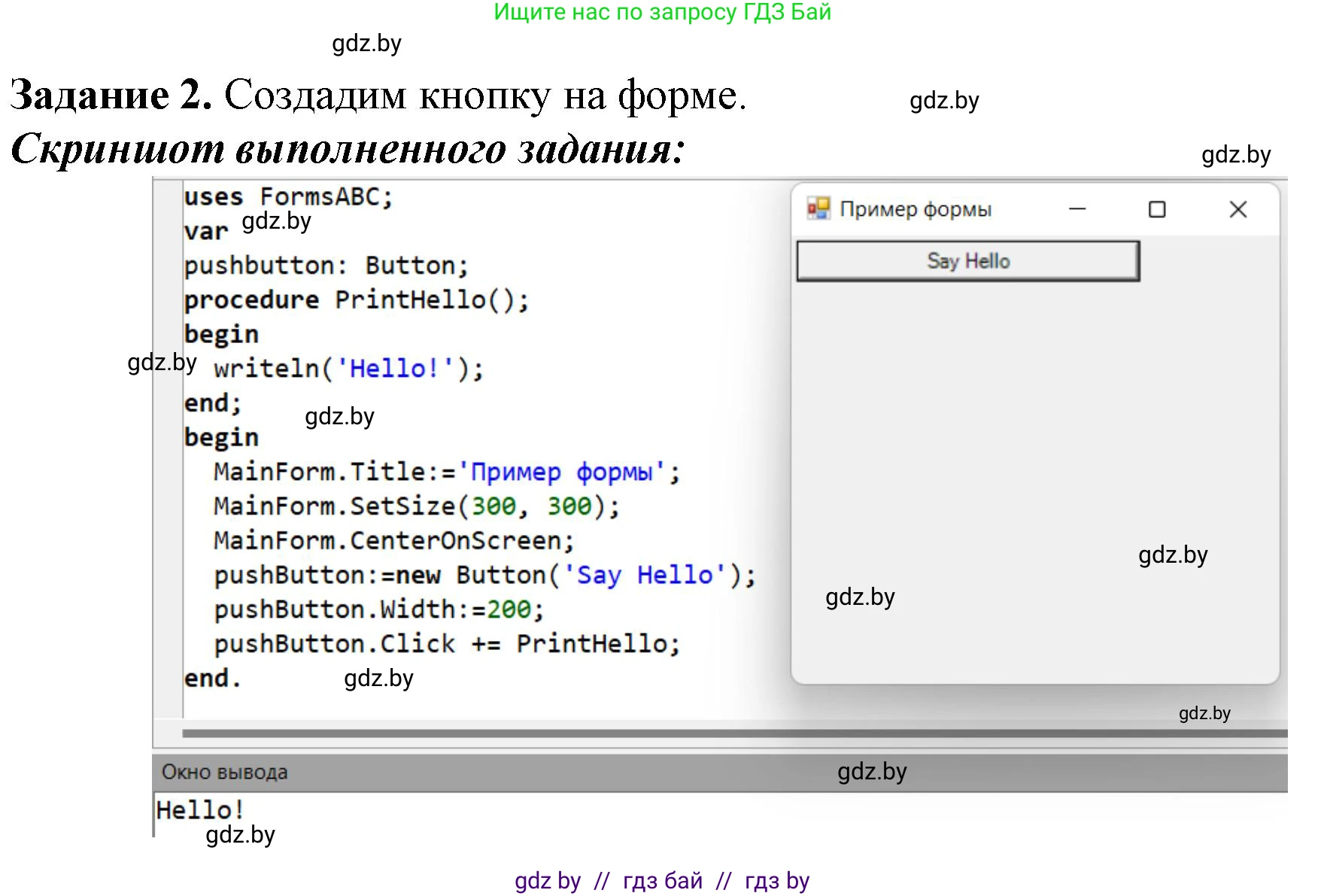
Task: Click the Say Hello button
Action: [x=967, y=261]
